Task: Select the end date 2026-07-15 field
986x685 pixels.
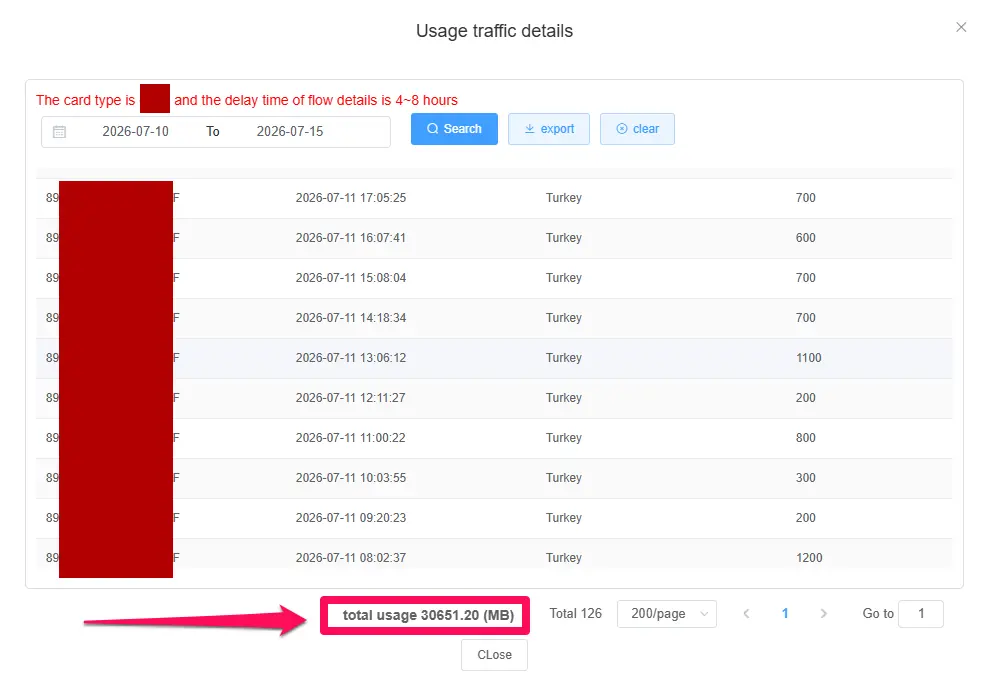Action: (x=289, y=131)
